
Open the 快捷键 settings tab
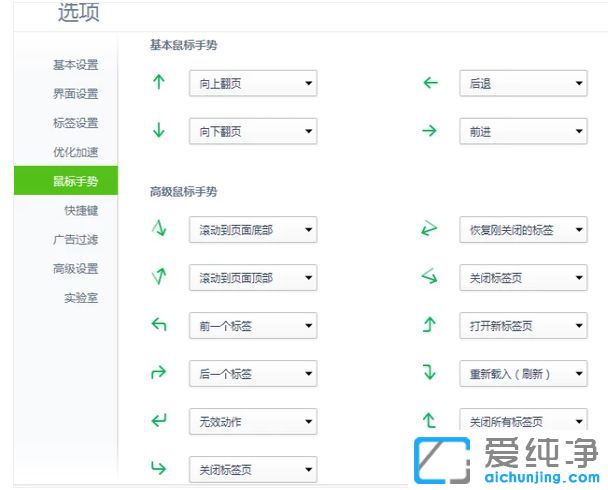pos(81,210)
